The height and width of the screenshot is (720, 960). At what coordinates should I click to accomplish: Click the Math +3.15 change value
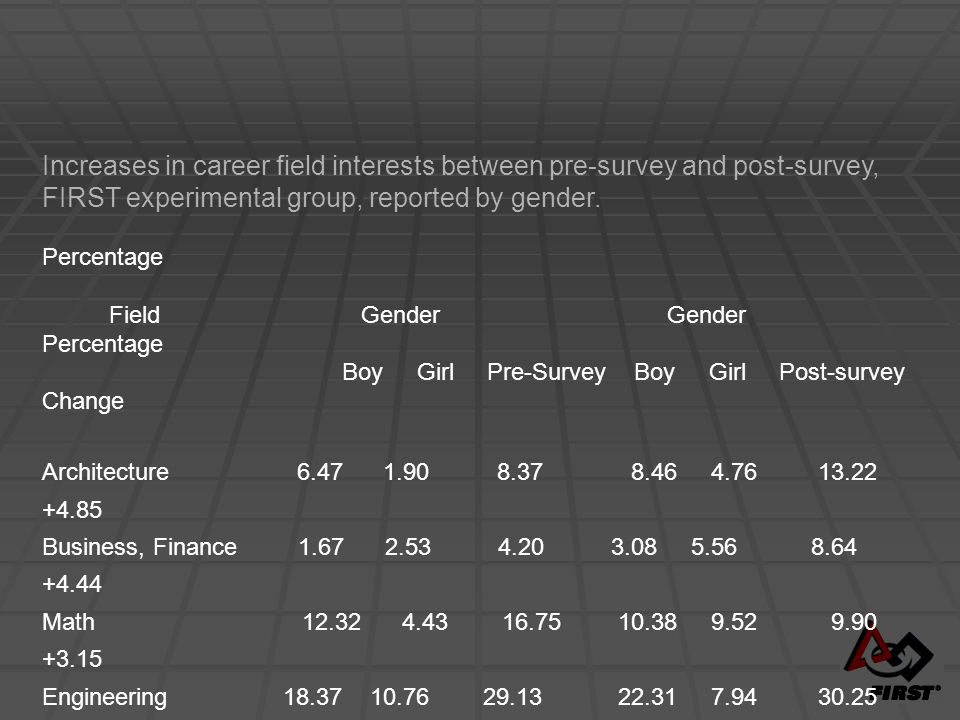point(72,659)
